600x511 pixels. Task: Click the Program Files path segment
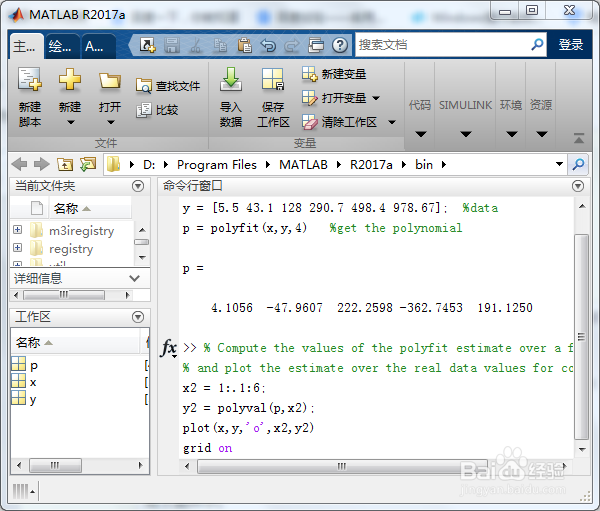[x=217, y=165]
